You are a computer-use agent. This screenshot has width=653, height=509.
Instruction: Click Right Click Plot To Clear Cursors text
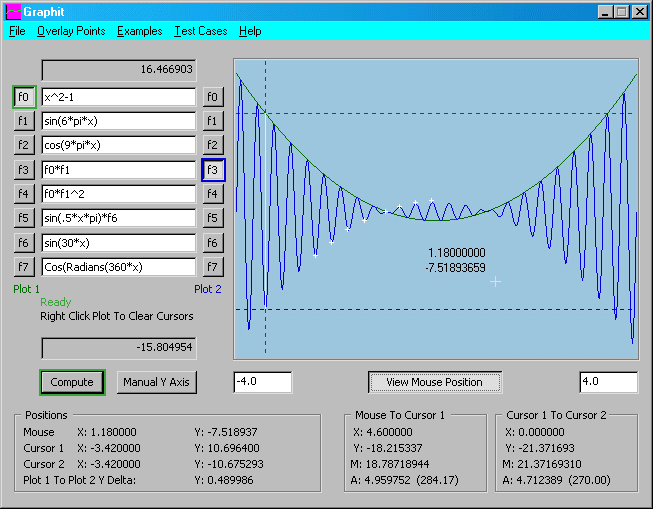(x=117, y=316)
